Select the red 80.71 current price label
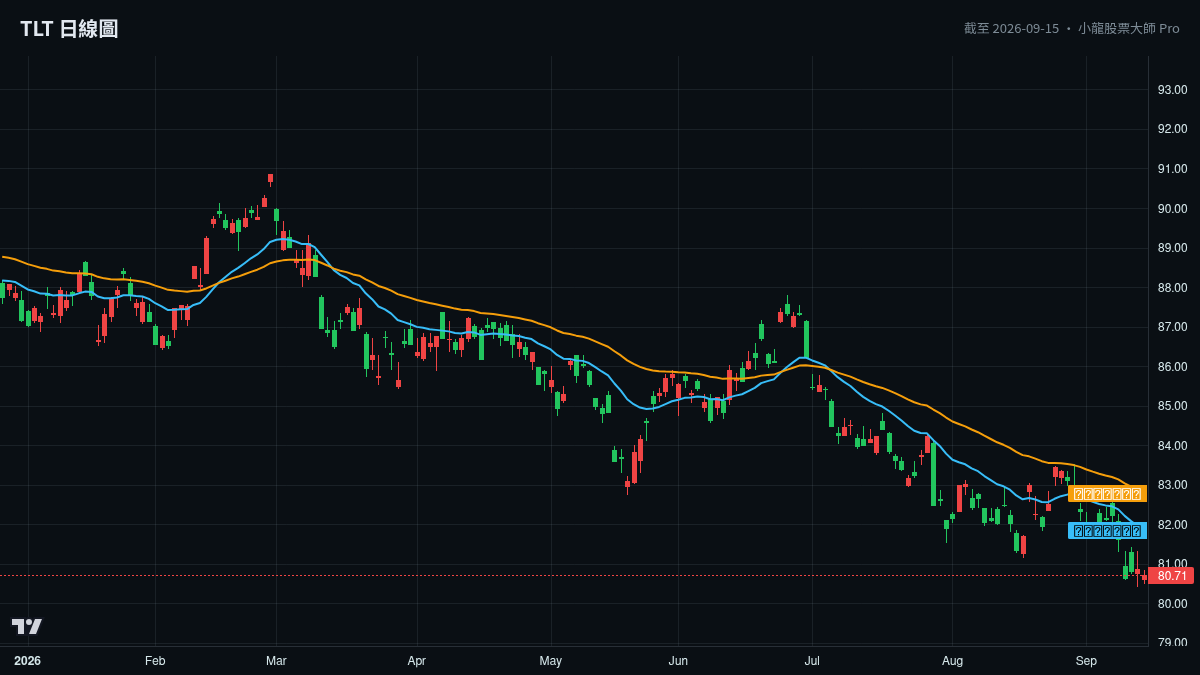Viewport: 1200px width, 675px height. (1171, 576)
